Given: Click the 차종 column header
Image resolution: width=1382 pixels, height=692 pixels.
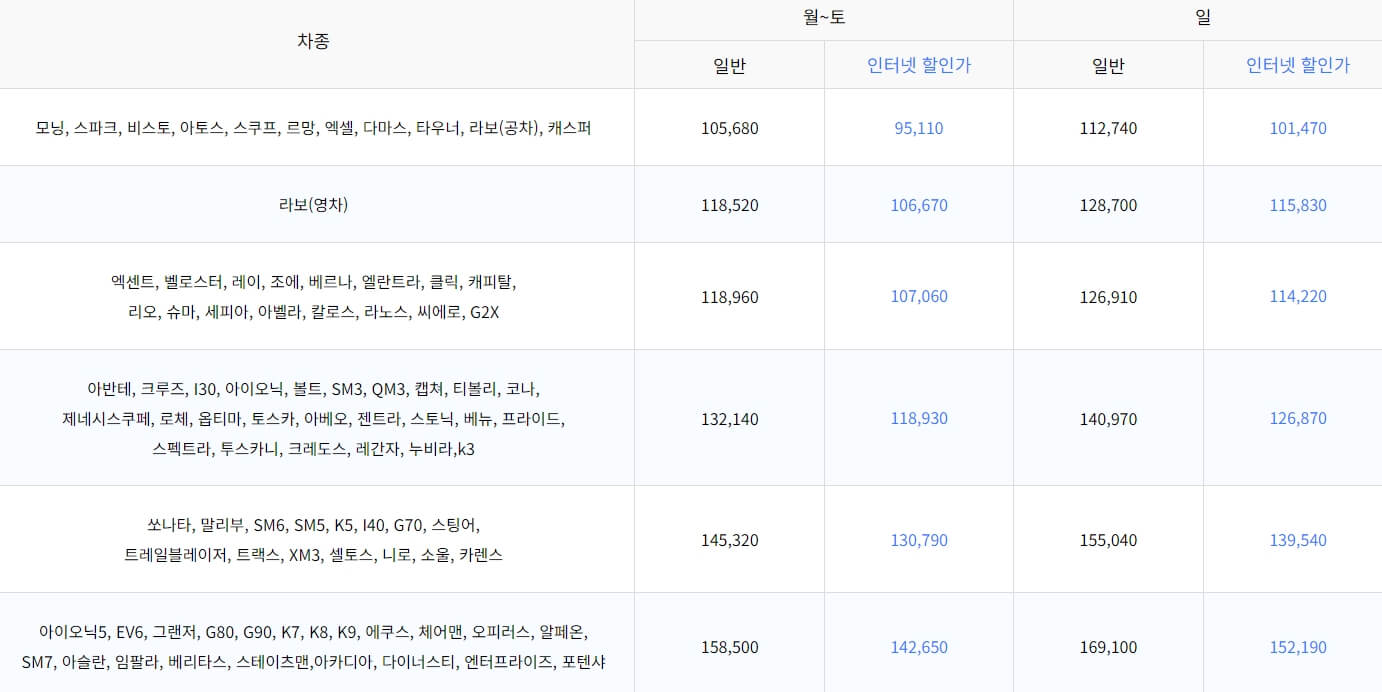Looking at the screenshot, I should 313,42.
